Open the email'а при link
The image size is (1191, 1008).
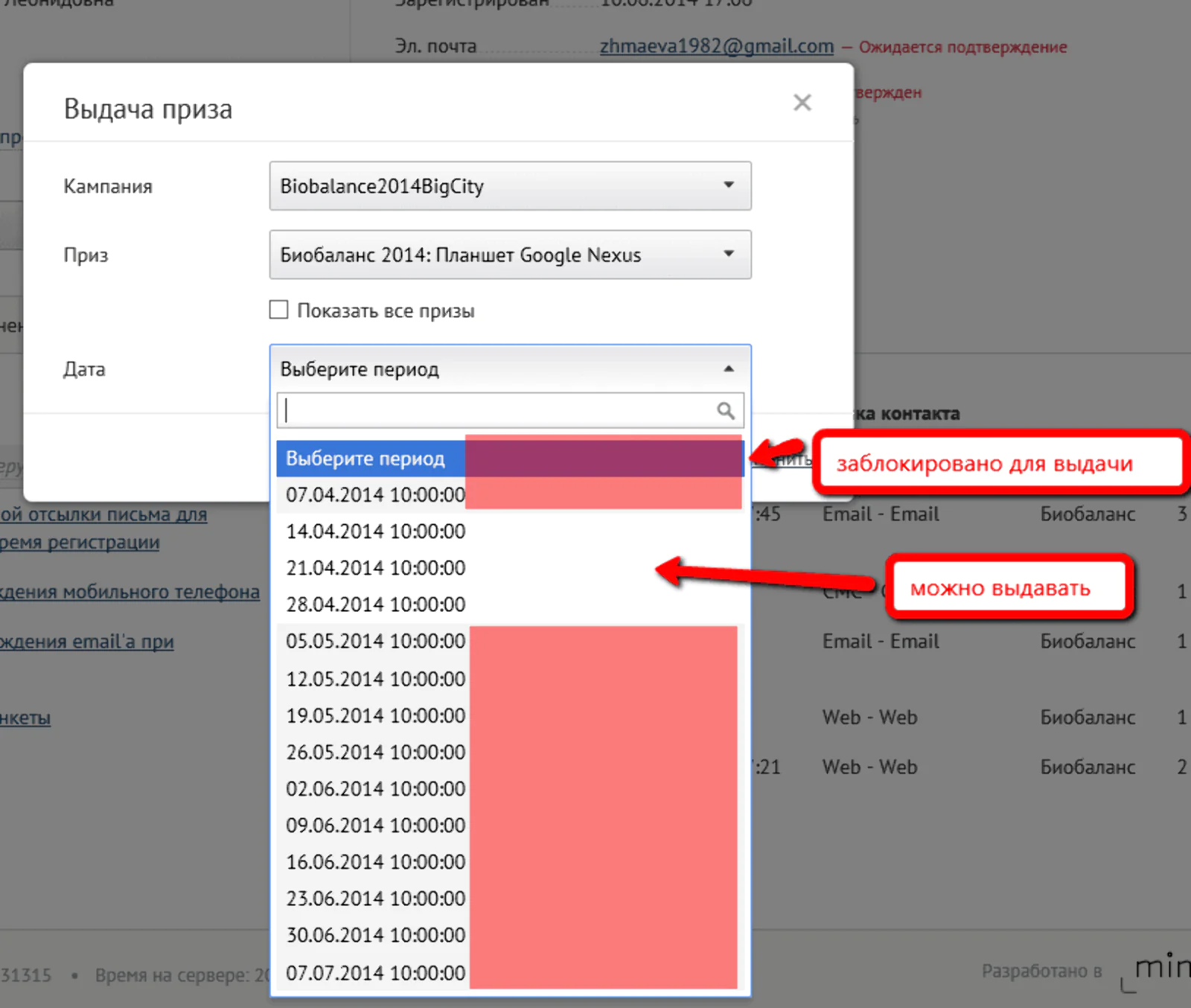[x=86, y=642]
